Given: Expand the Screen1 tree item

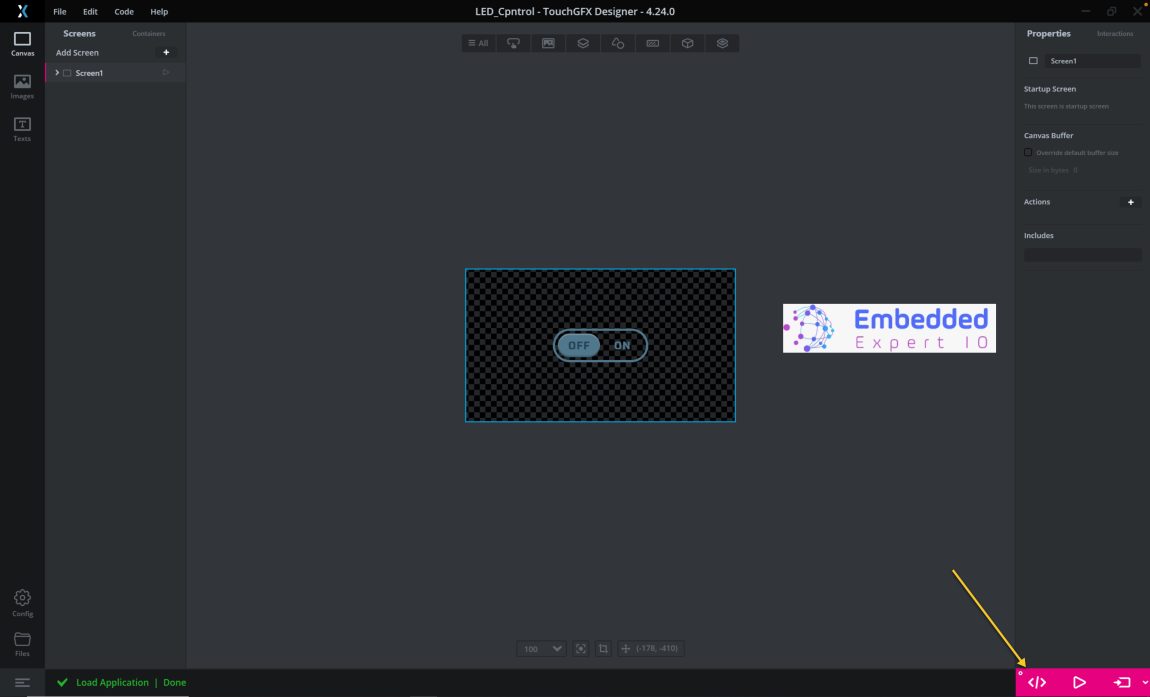Looking at the screenshot, I should [56, 72].
